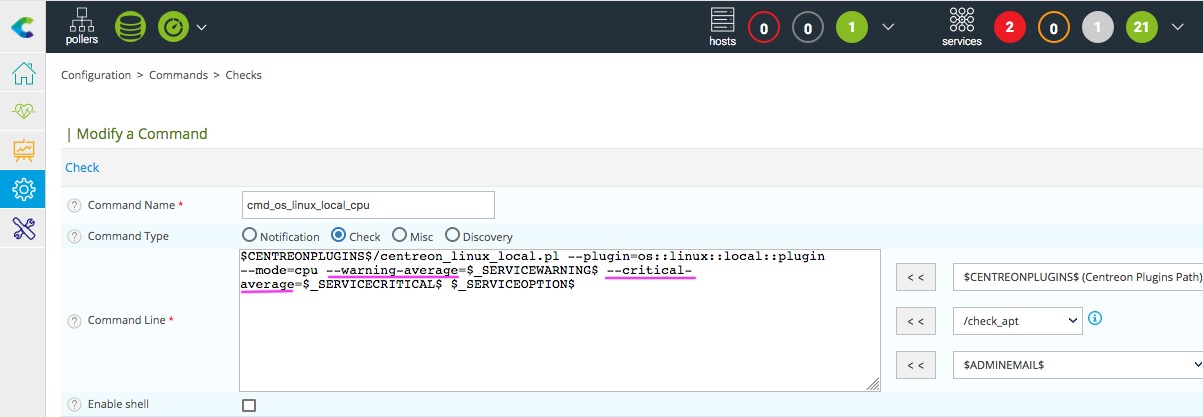Click the green database status icon
Screen dimensions: 1203x417
click(x=130, y=27)
